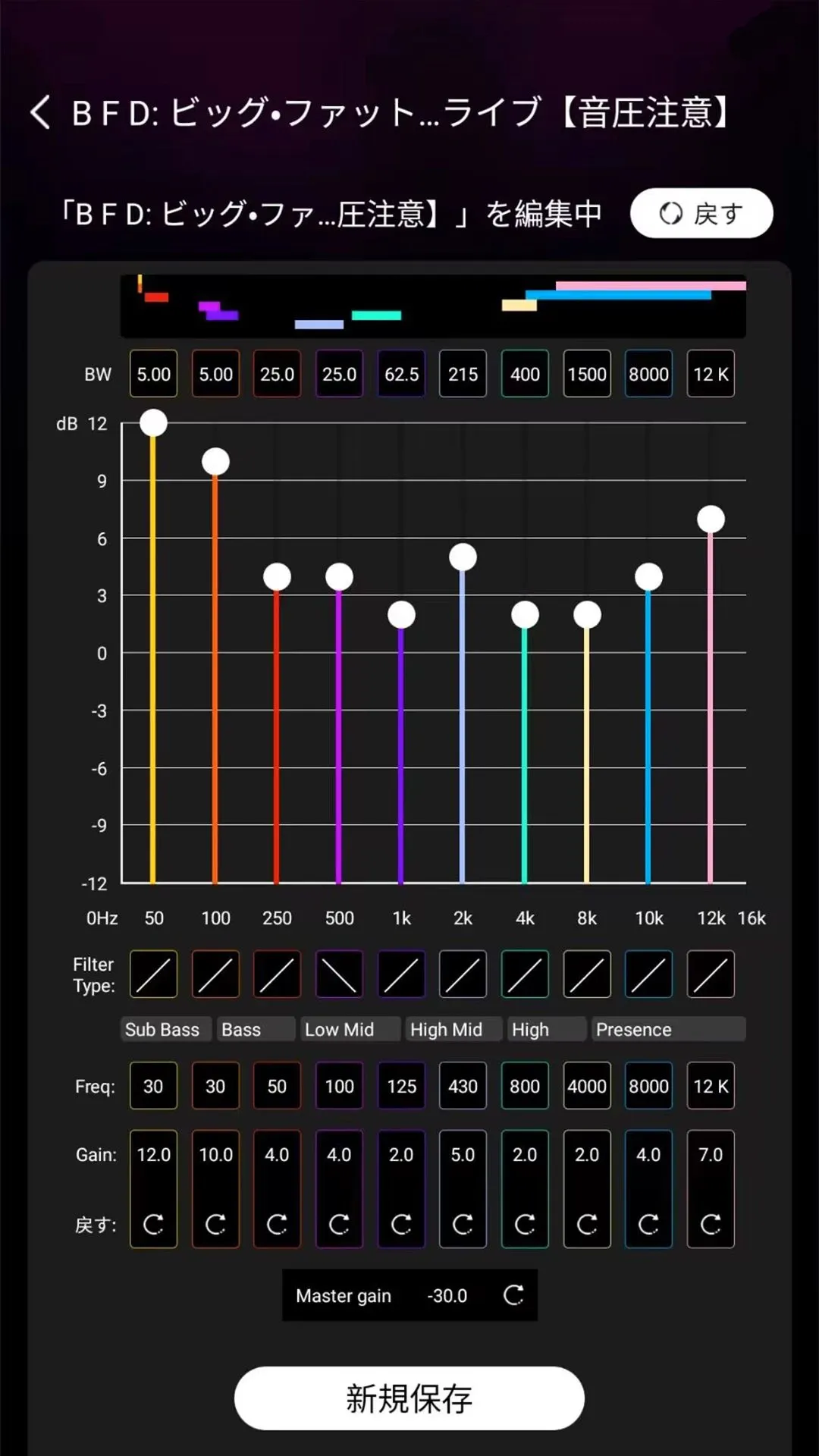Image resolution: width=819 pixels, height=1456 pixels.
Task: Reset the Master gain value
Action: pyautogui.click(x=513, y=1295)
